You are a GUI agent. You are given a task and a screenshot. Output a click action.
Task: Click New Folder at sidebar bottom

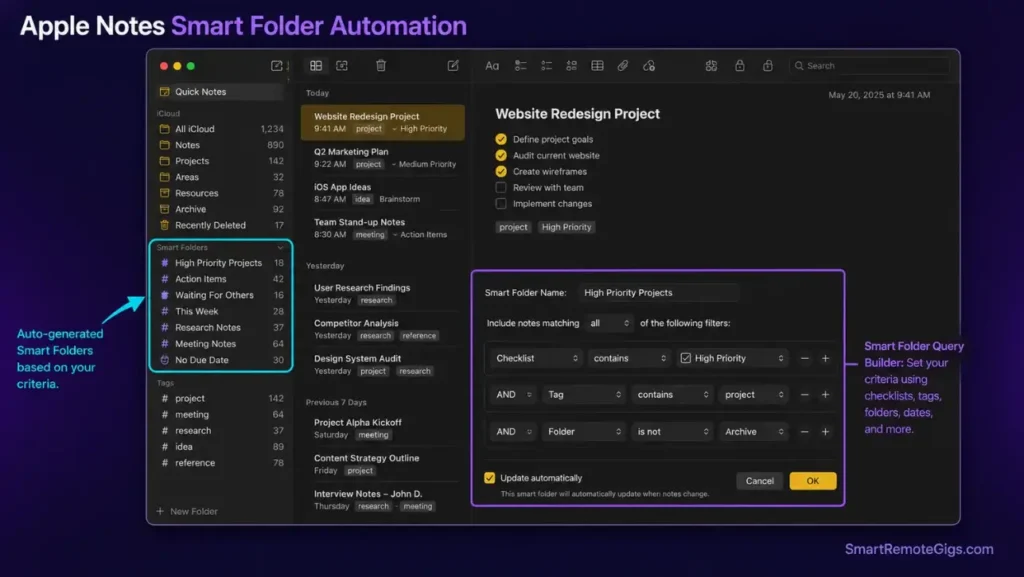coord(187,511)
